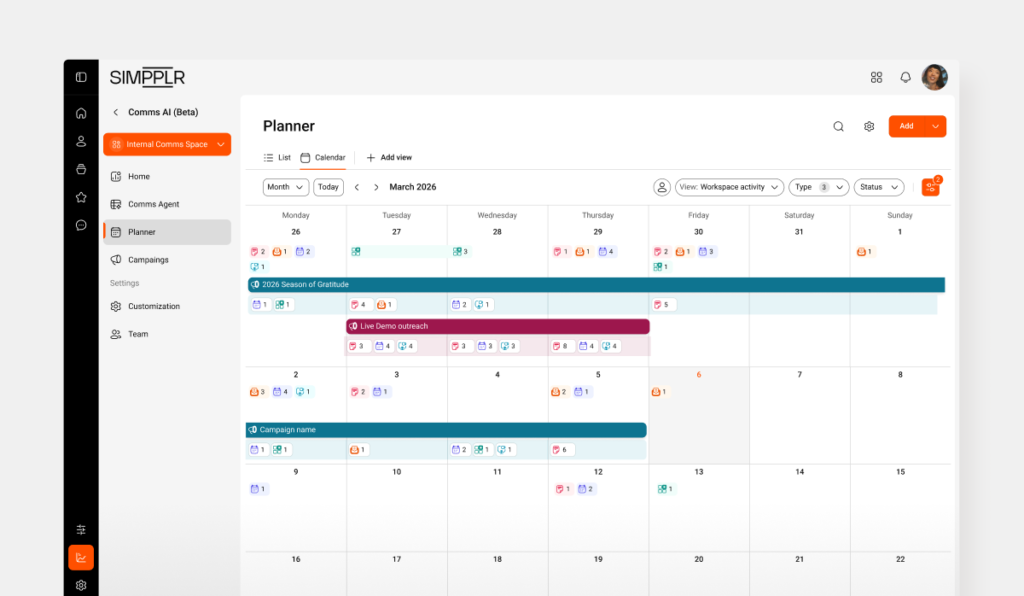Click the star favorites icon
1024x596 pixels.
81,197
